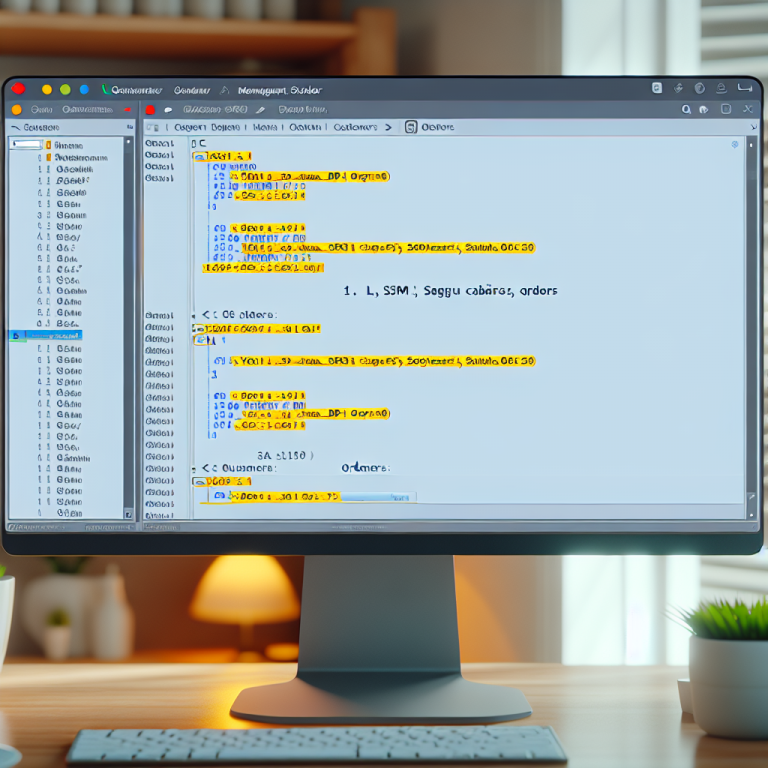Click the square icon in the title bar
Viewport: 768px width, 768px height.
point(656,89)
